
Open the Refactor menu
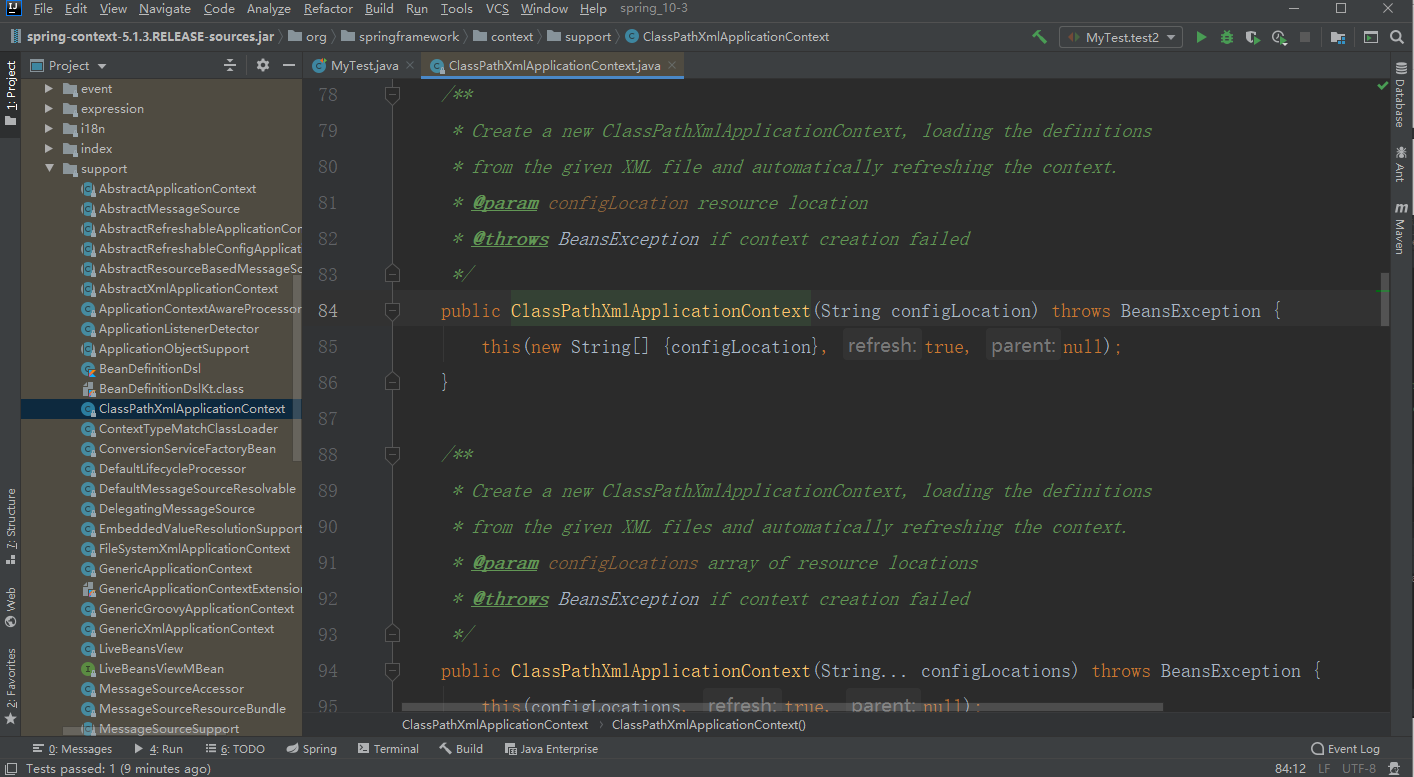[x=328, y=9]
